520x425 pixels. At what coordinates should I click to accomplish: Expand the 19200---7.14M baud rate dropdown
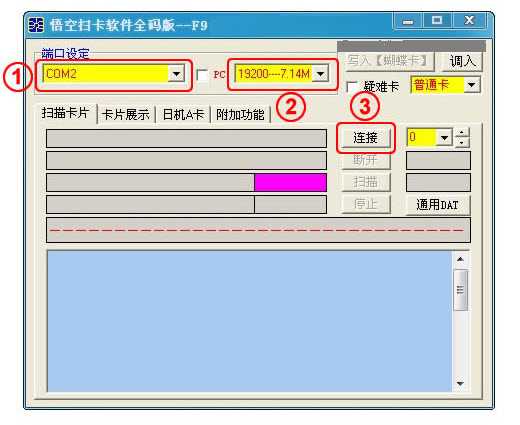[320, 74]
